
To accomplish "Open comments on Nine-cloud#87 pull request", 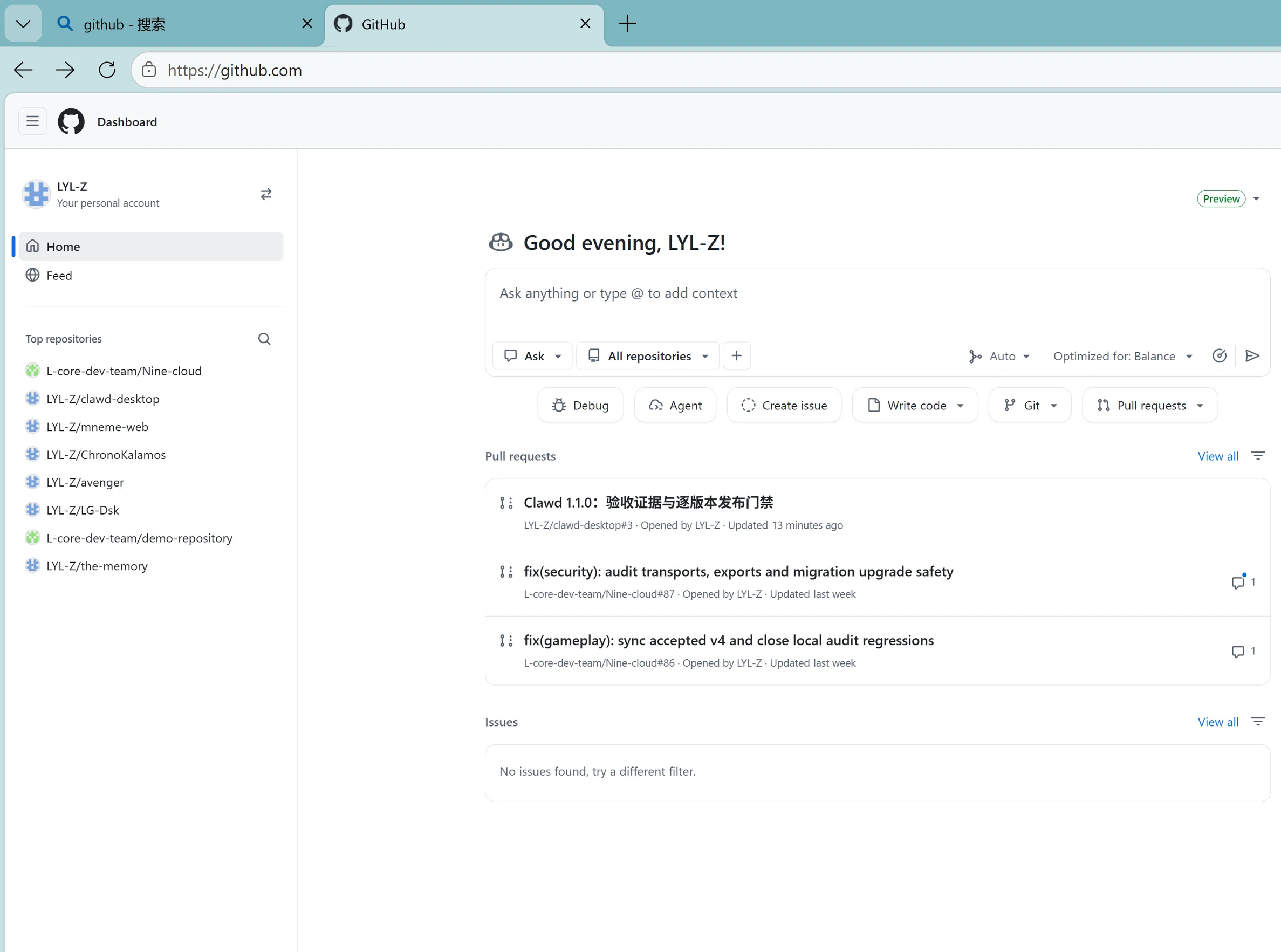I will 1243,582.
